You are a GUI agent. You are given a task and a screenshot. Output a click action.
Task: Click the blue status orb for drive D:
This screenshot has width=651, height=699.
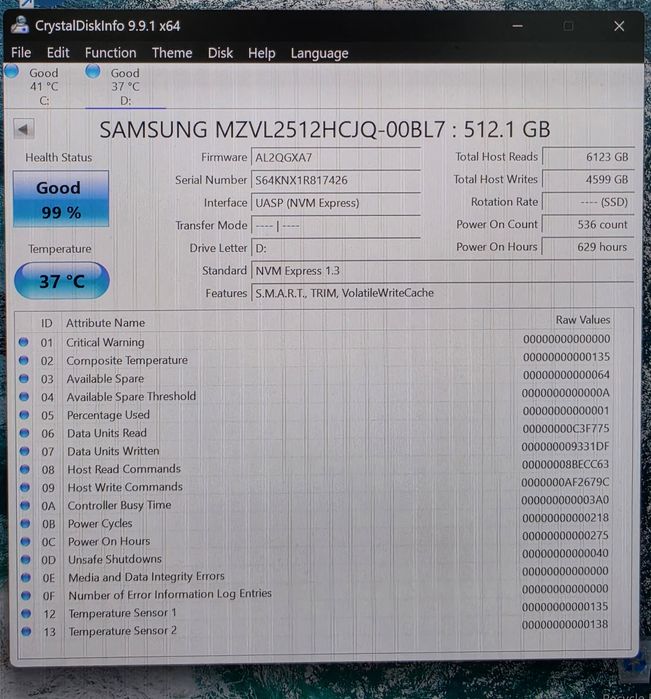click(93, 70)
